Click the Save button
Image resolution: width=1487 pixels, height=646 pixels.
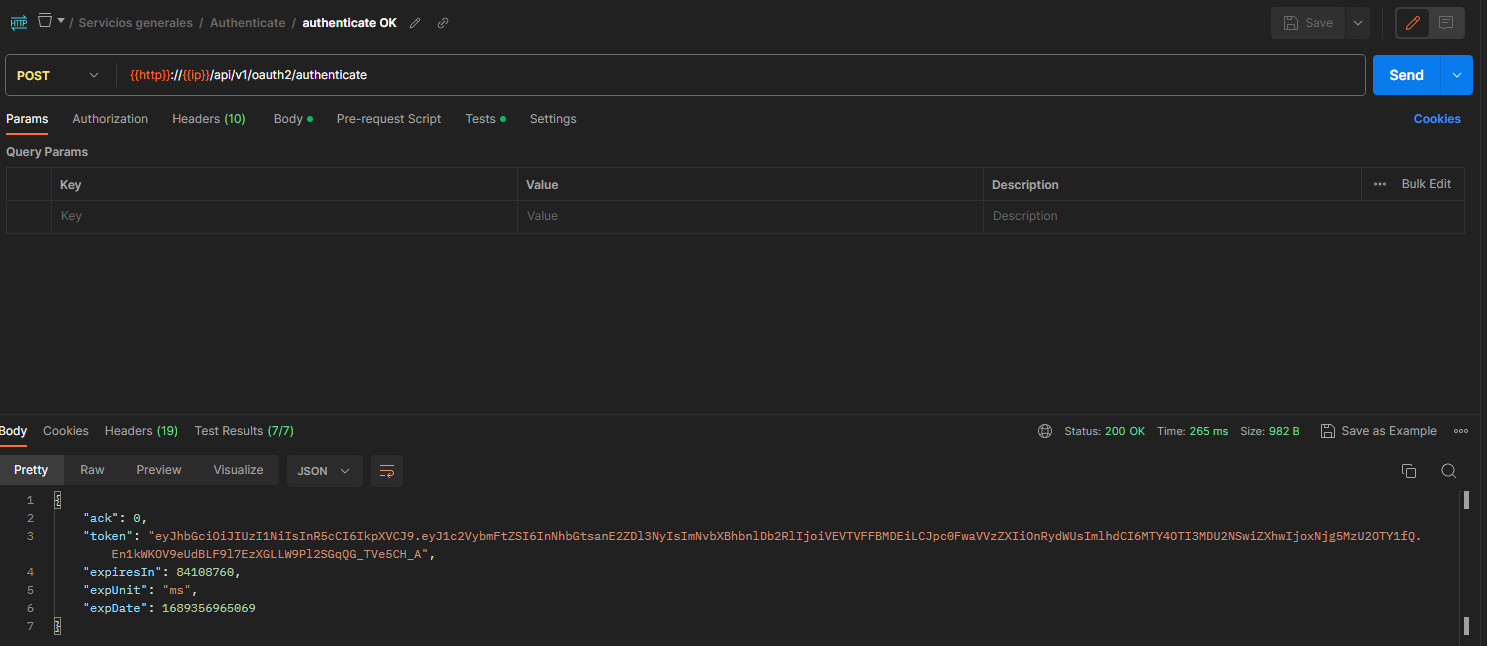click(1308, 23)
